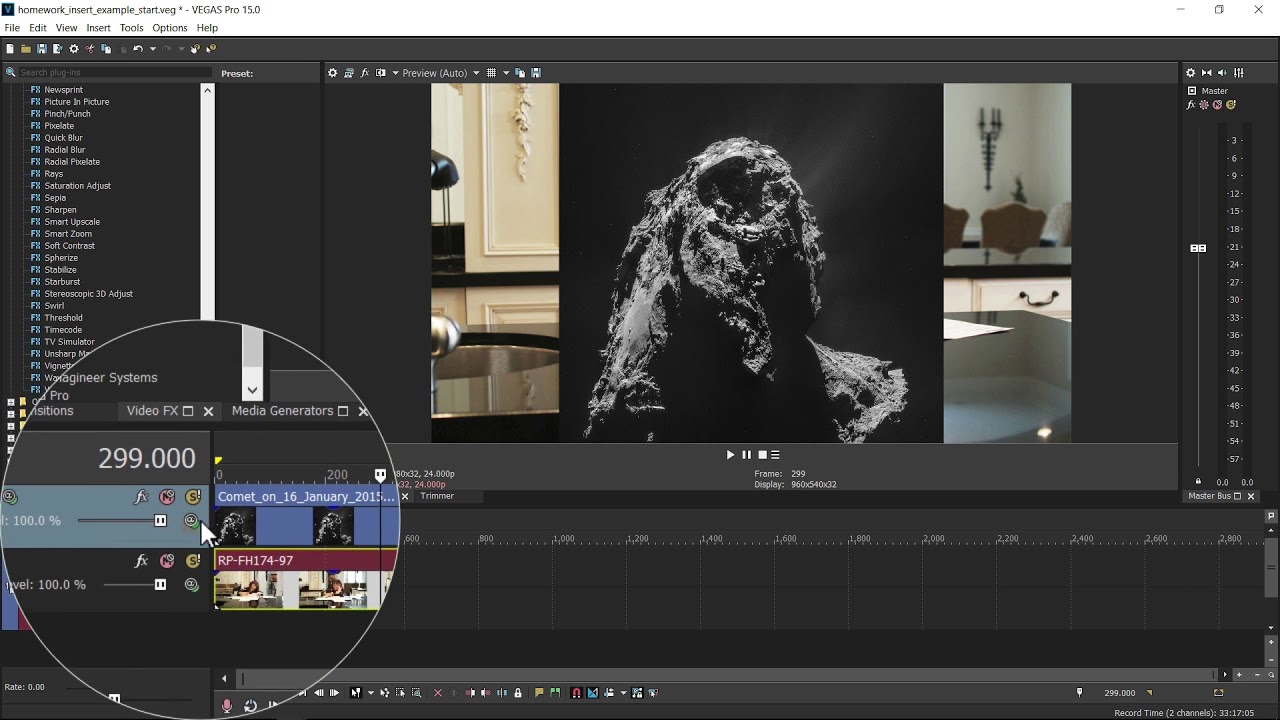Create a new project from toolbar
The image size is (1280, 720).
10,48
